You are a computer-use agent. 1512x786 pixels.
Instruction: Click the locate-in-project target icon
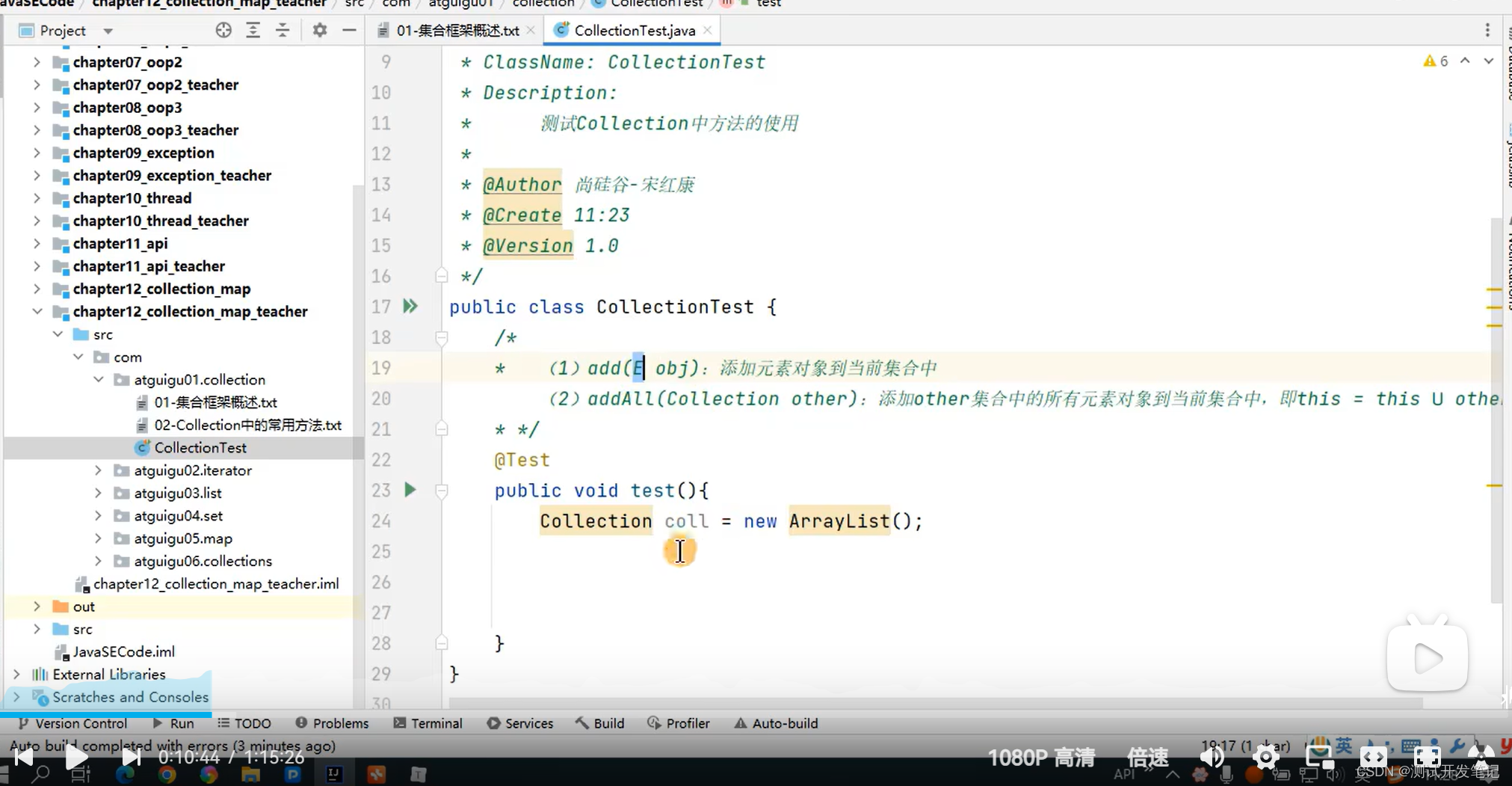click(223, 31)
